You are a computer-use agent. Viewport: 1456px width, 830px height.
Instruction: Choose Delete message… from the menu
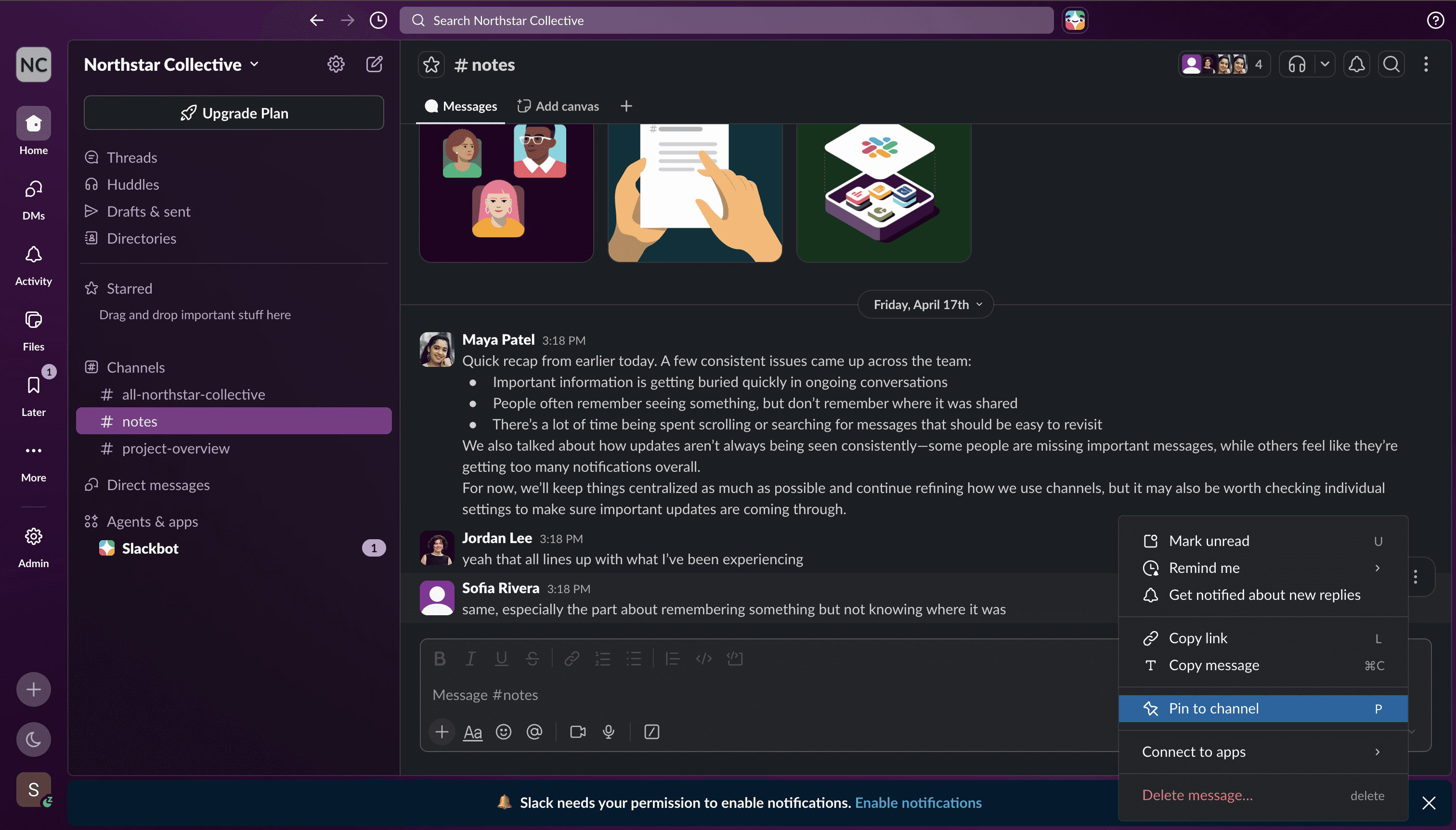1263,795
